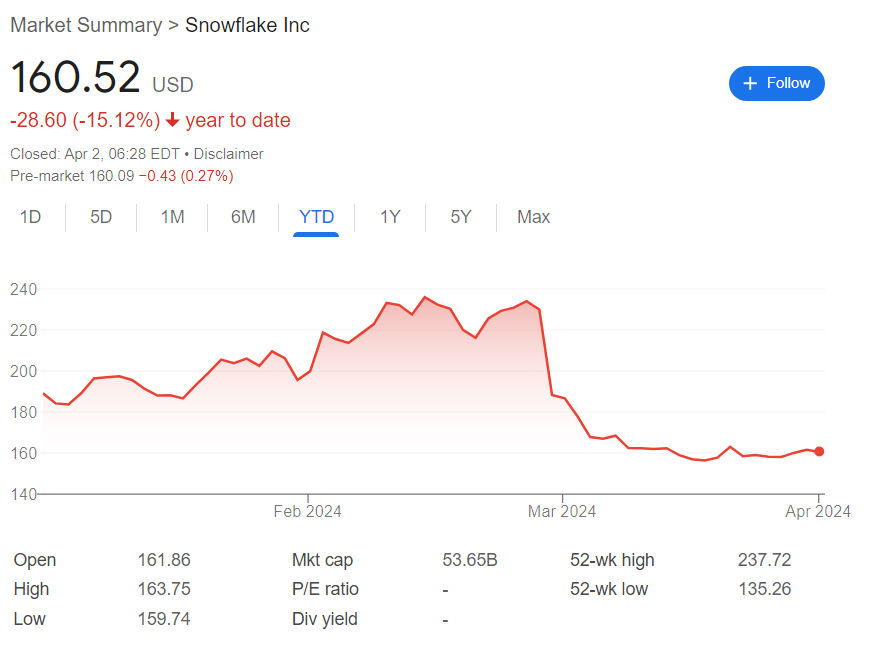Click the Mar 2024 axis marker

pos(562,512)
